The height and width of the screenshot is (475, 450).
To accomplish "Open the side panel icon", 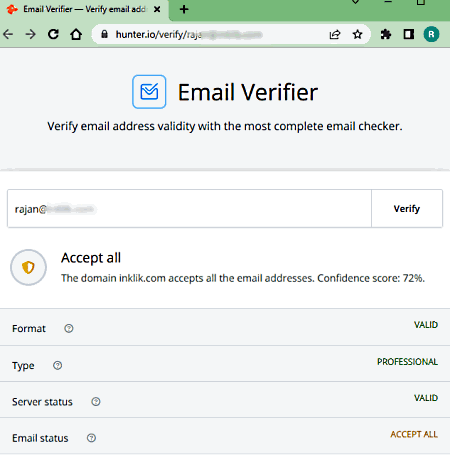I will (409, 34).
